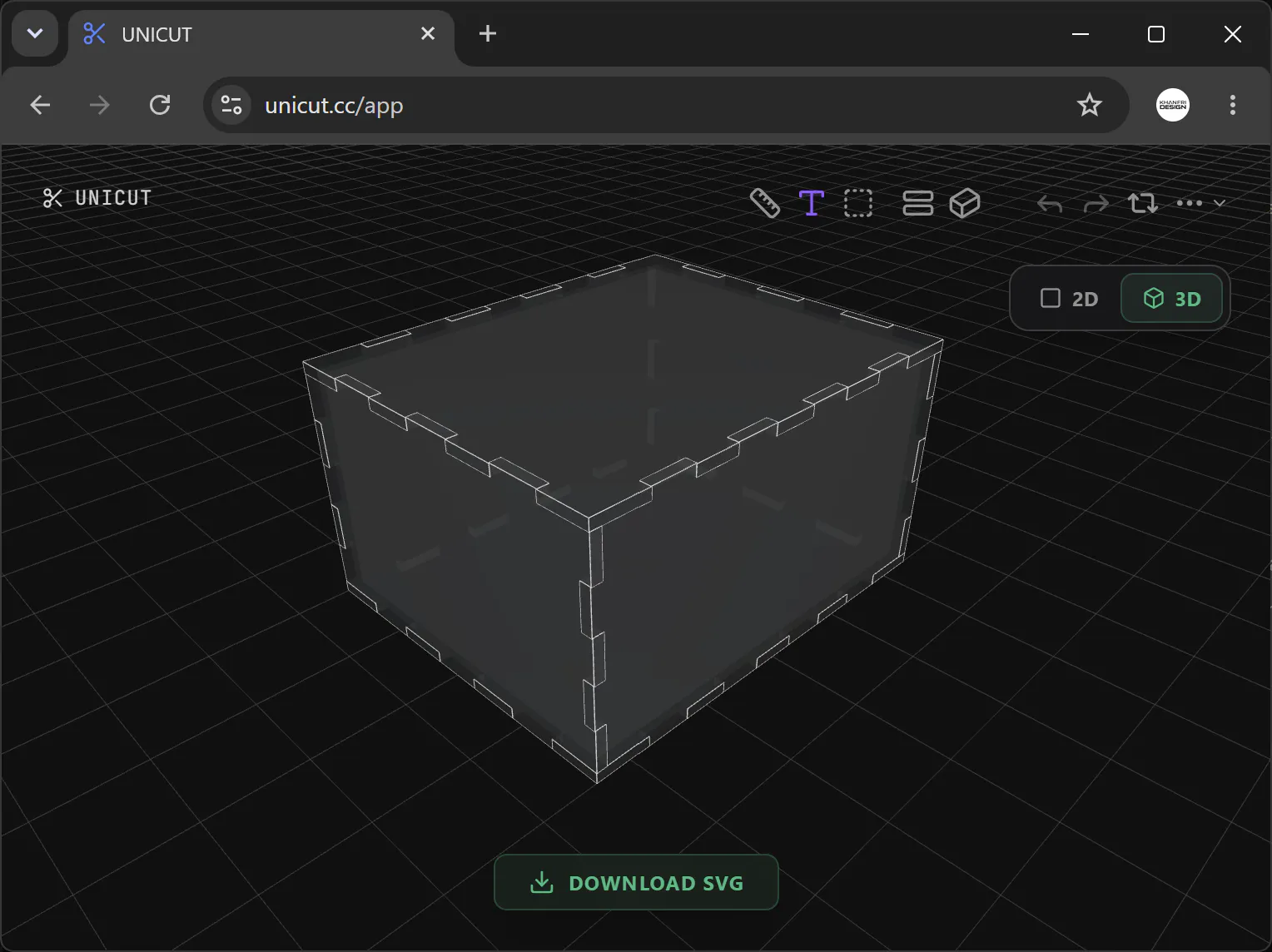Activate the purple Text tool
The width and height of the screenshot is (1272, 952).
coord(812,203)
